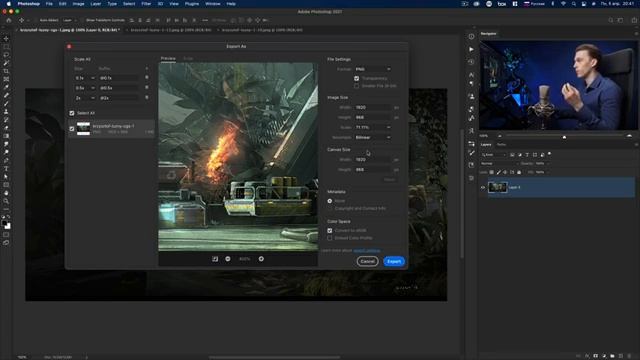Zoom out of the export preview
Image resolution: width=640 pixels, height=360 pixels.
pyautogui.click(x=228, y=259)
